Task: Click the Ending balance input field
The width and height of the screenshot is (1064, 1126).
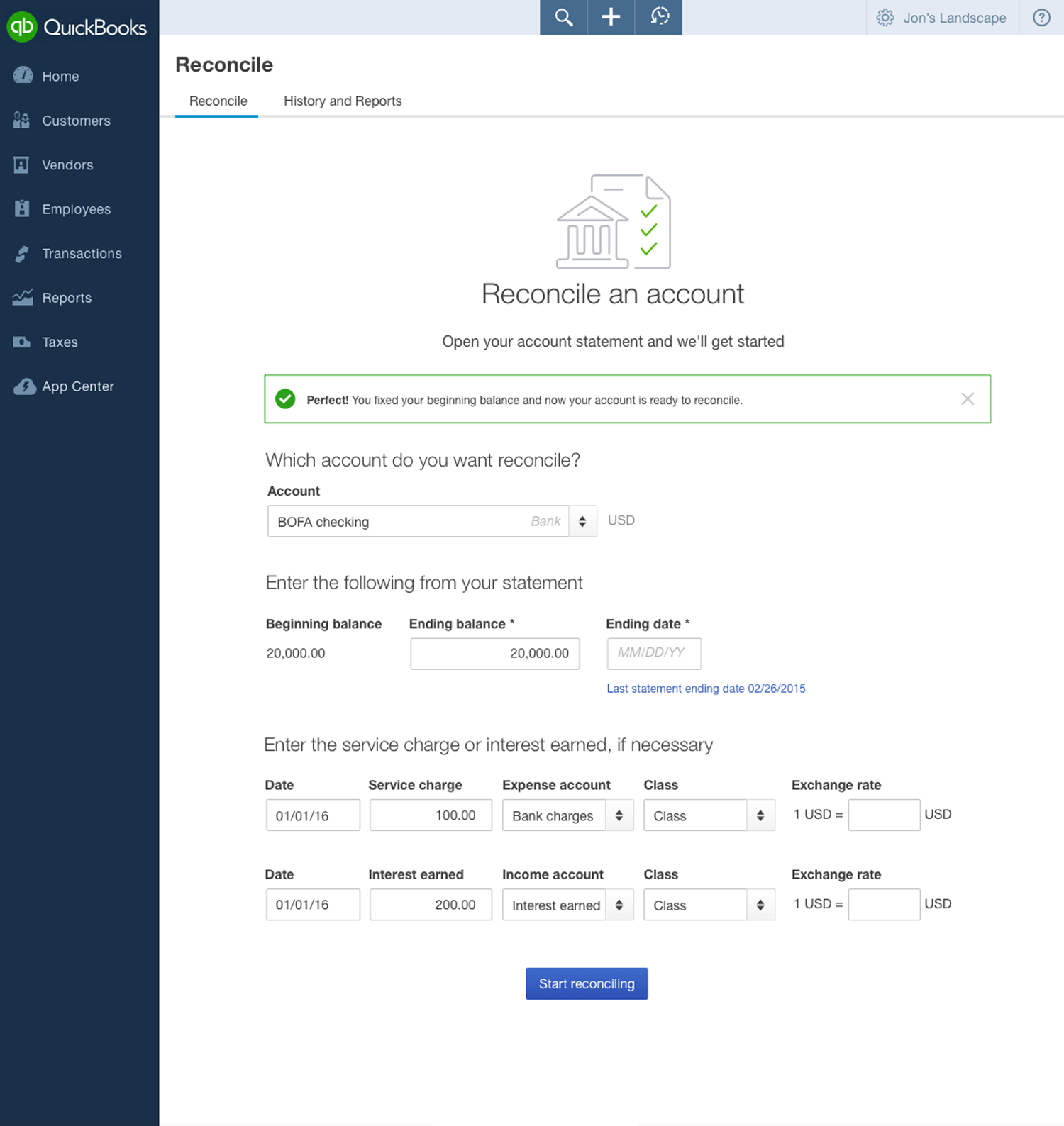Action: (494, 653)
